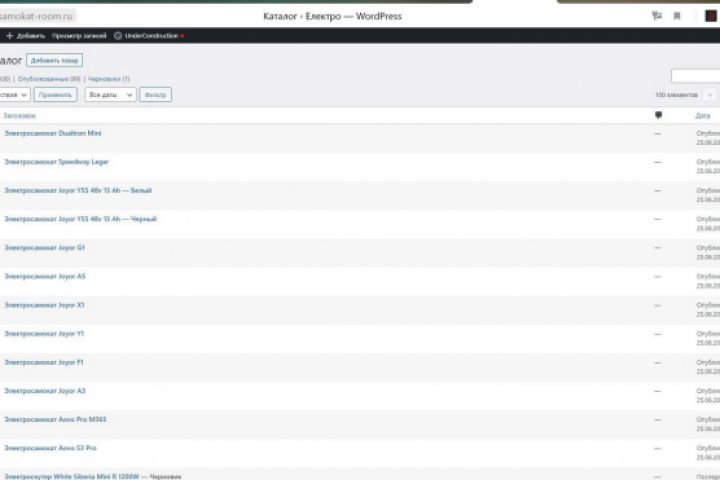
Task: Open the UnderConstruction admin bar item
Action: pyautogui.click(x=149, y=36)
